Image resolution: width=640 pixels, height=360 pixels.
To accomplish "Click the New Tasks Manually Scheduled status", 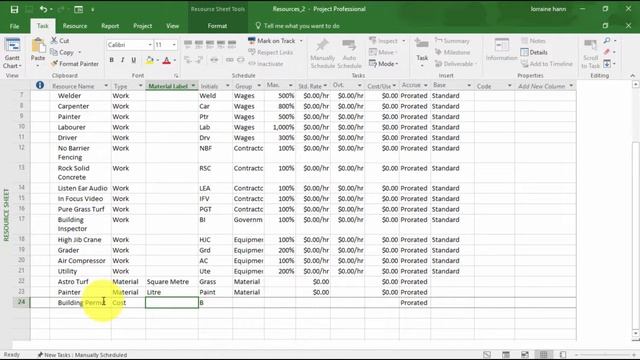I will point(82,355).
